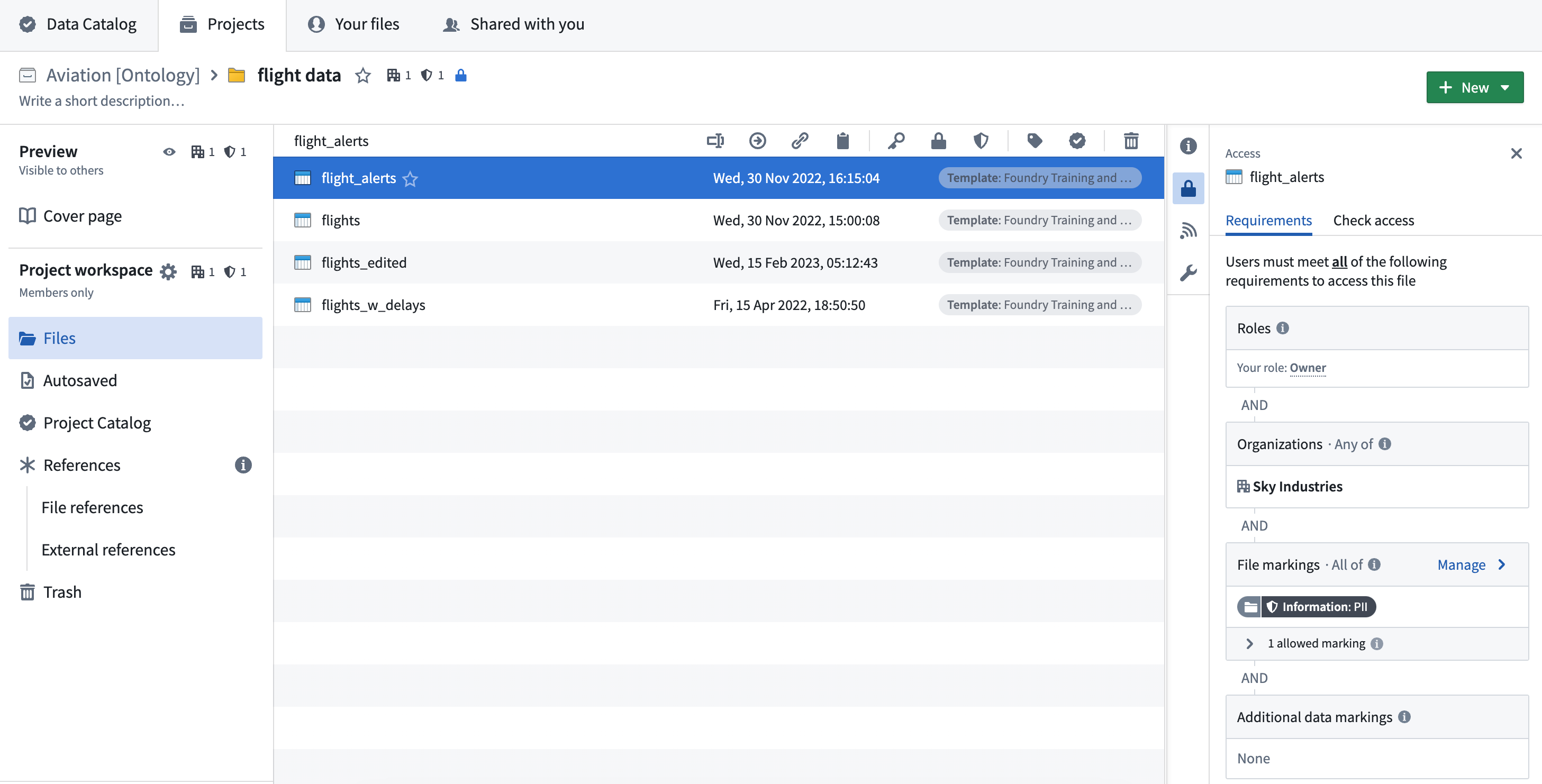Viewport: 1542px width, 784px height.
Task: Select the Requirements tab
Action: 1269,219
